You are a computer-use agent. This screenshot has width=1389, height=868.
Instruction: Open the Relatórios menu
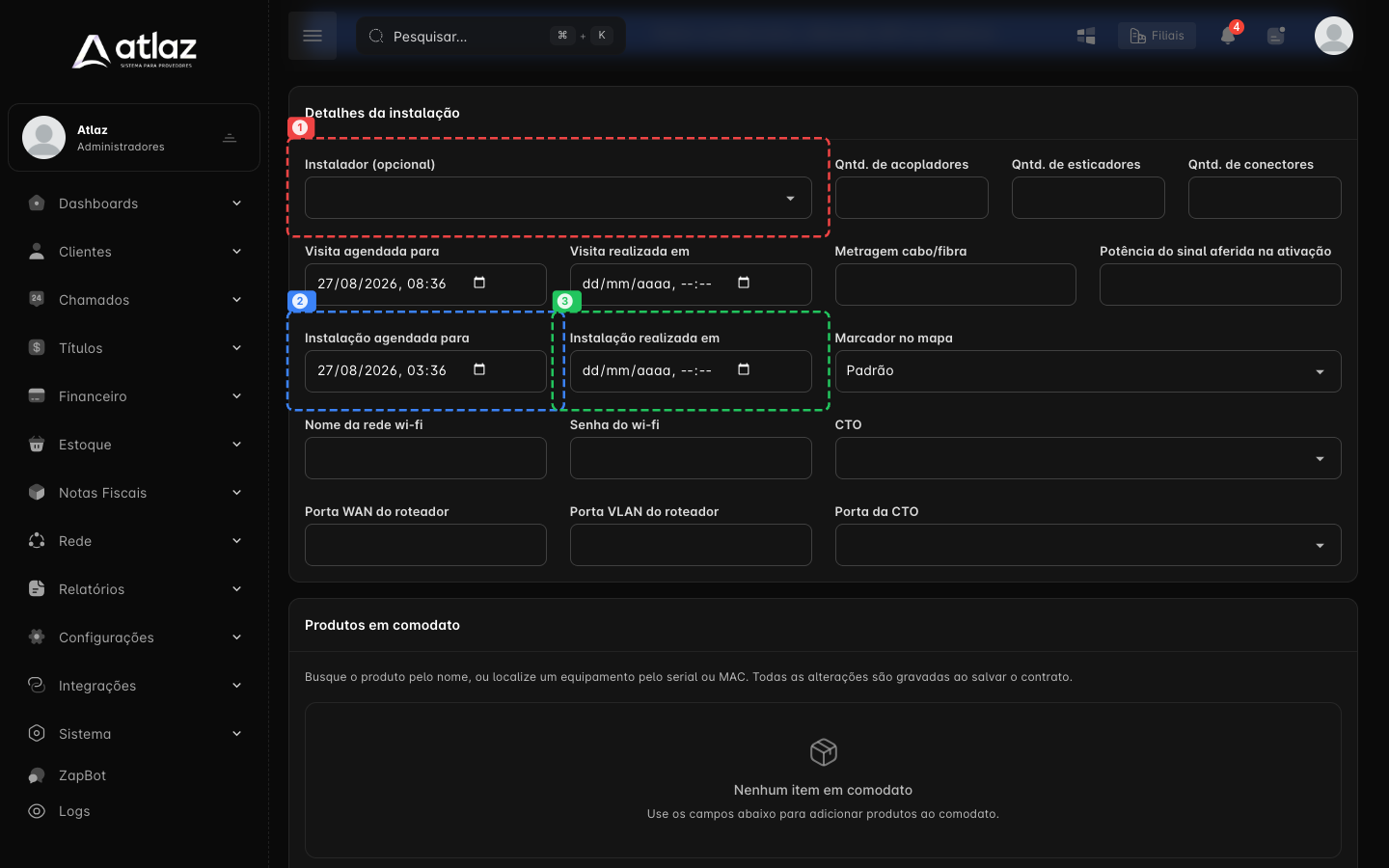pos(134,589)
